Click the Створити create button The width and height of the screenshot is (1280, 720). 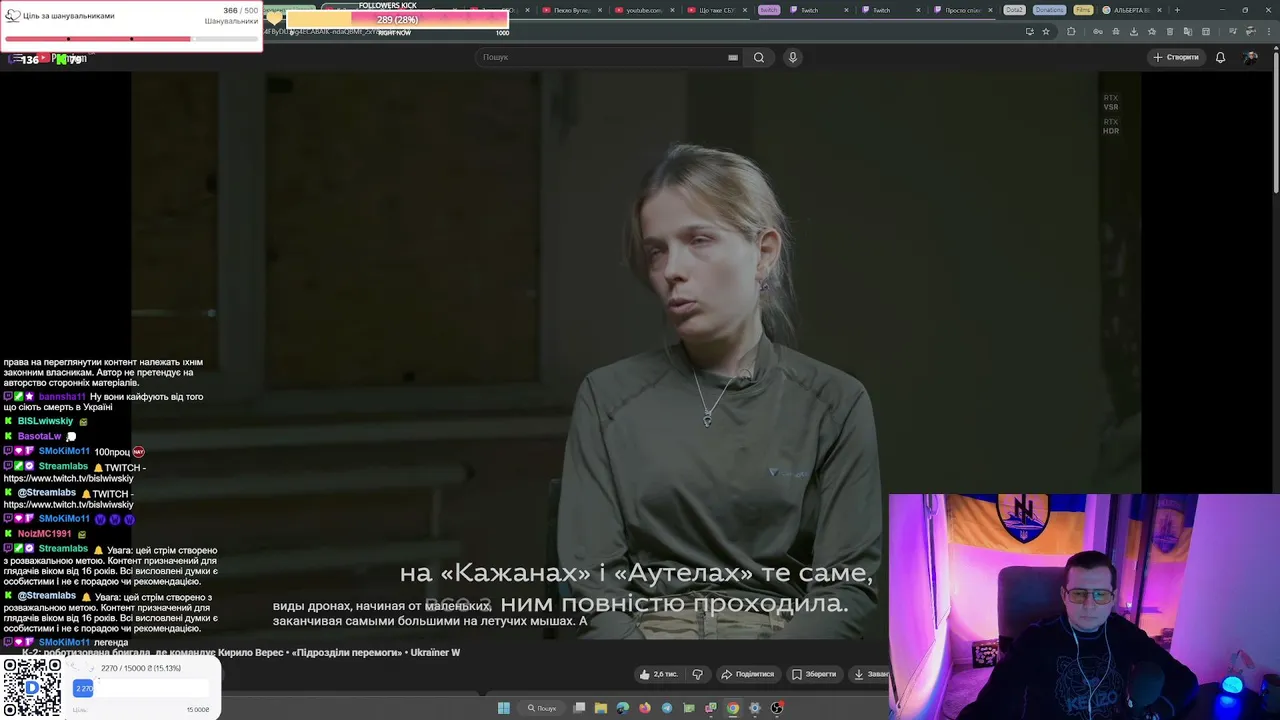(1175, 57)
